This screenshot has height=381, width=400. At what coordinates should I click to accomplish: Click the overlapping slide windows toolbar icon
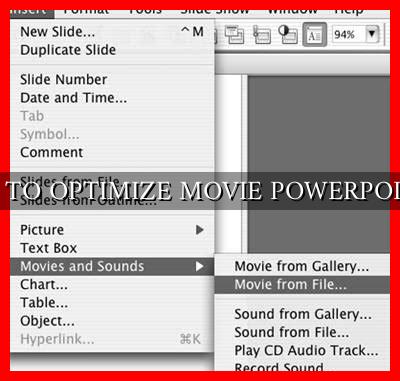[234, 35]
